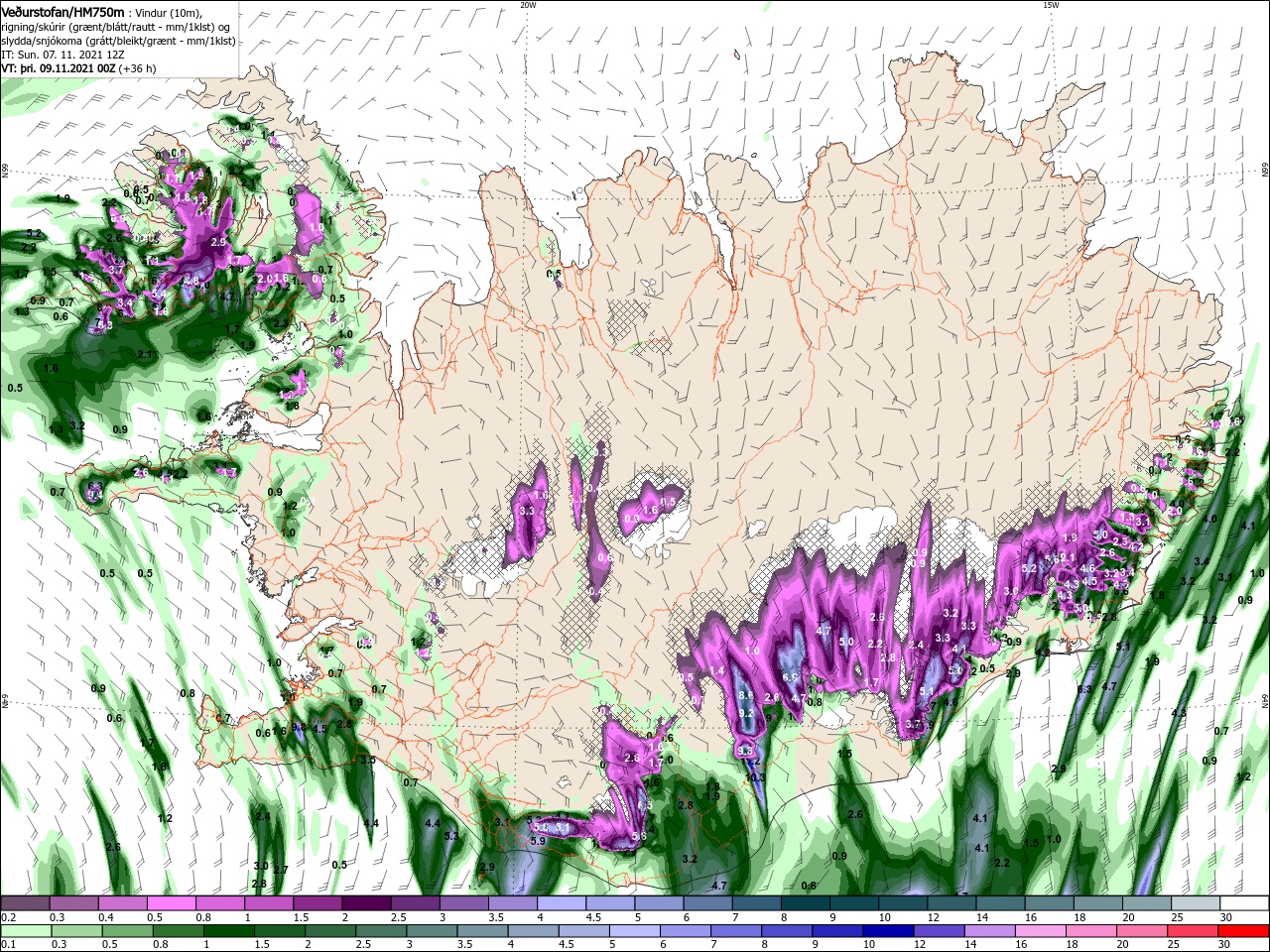The image size is (1270, 952).
Task: Click the lavender 5 swatch in the lower legend row
Action: tap(635, 931)
